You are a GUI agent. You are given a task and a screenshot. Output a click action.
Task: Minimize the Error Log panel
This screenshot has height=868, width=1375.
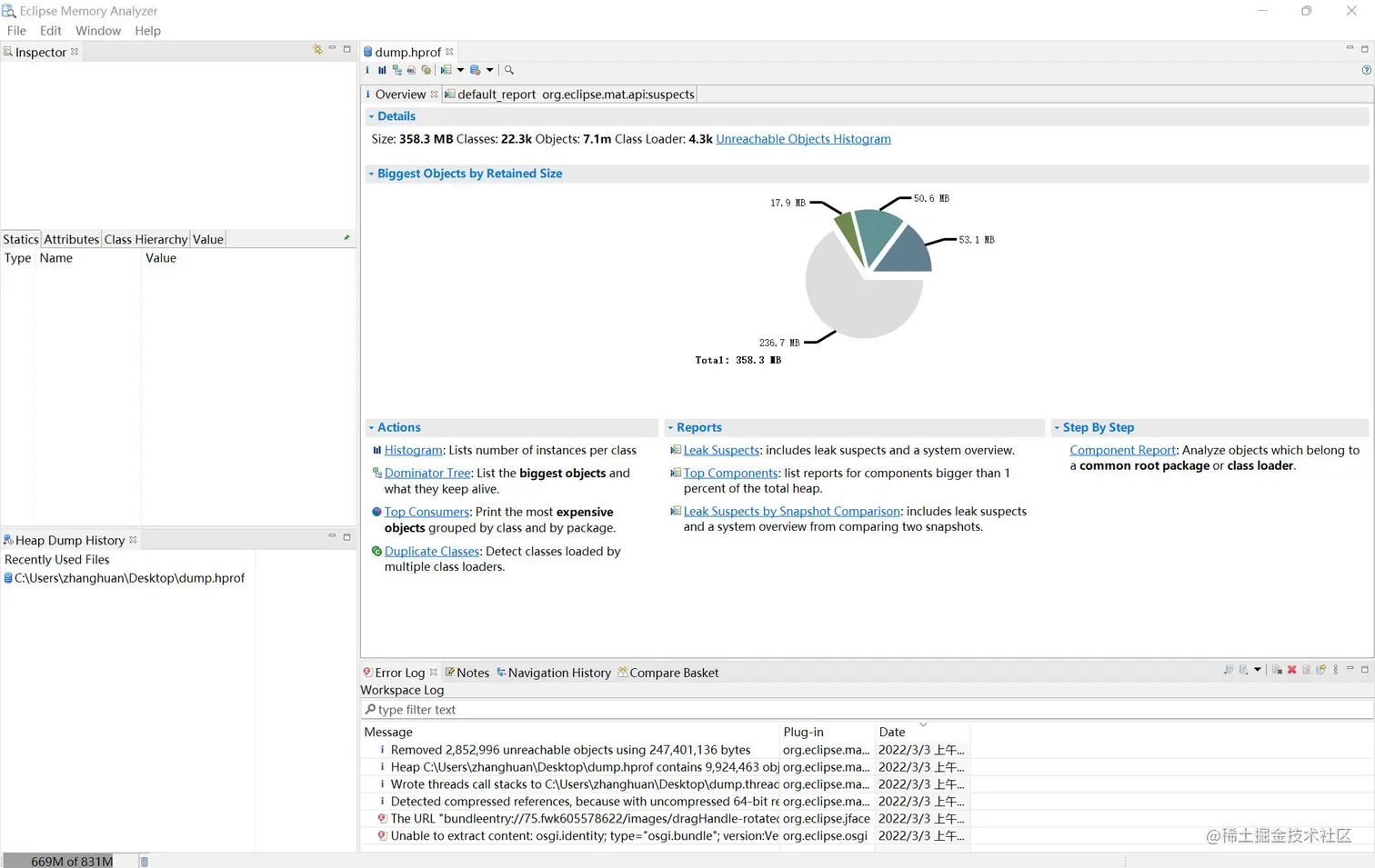click(1350, 668)
